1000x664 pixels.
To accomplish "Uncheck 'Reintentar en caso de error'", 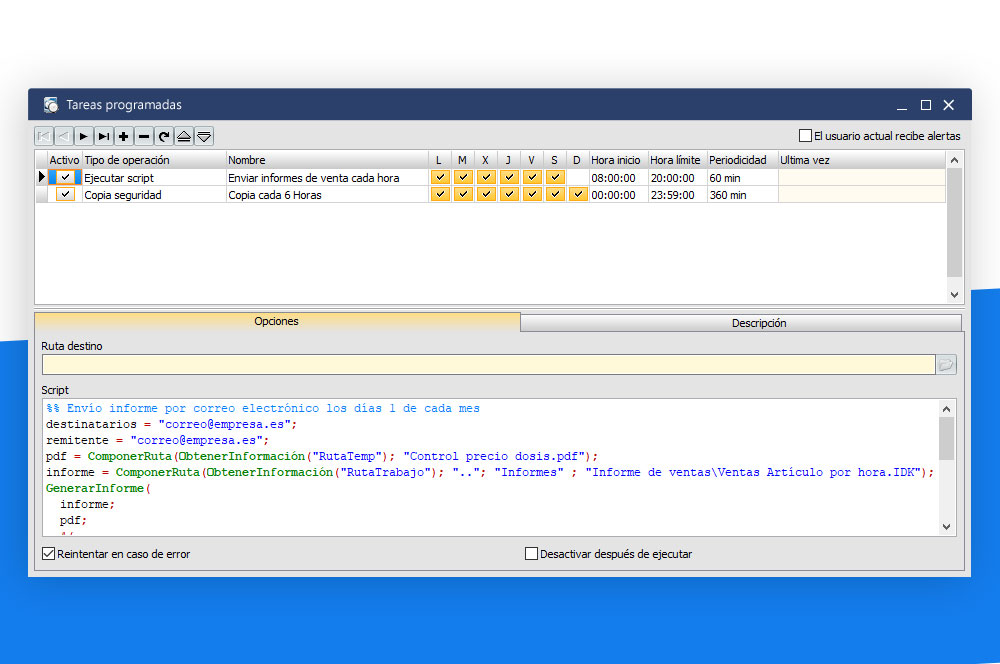I will pyautogui.click(x=49, y=554).
